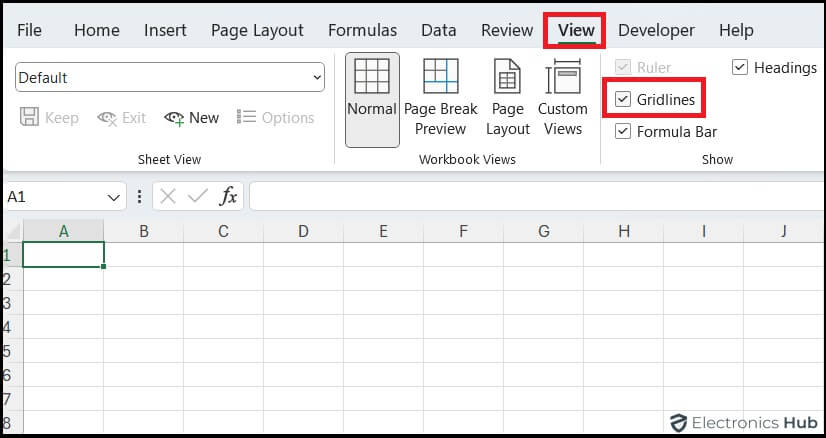
Task: Disable the Headings checkbox
Action: [740, 67]
